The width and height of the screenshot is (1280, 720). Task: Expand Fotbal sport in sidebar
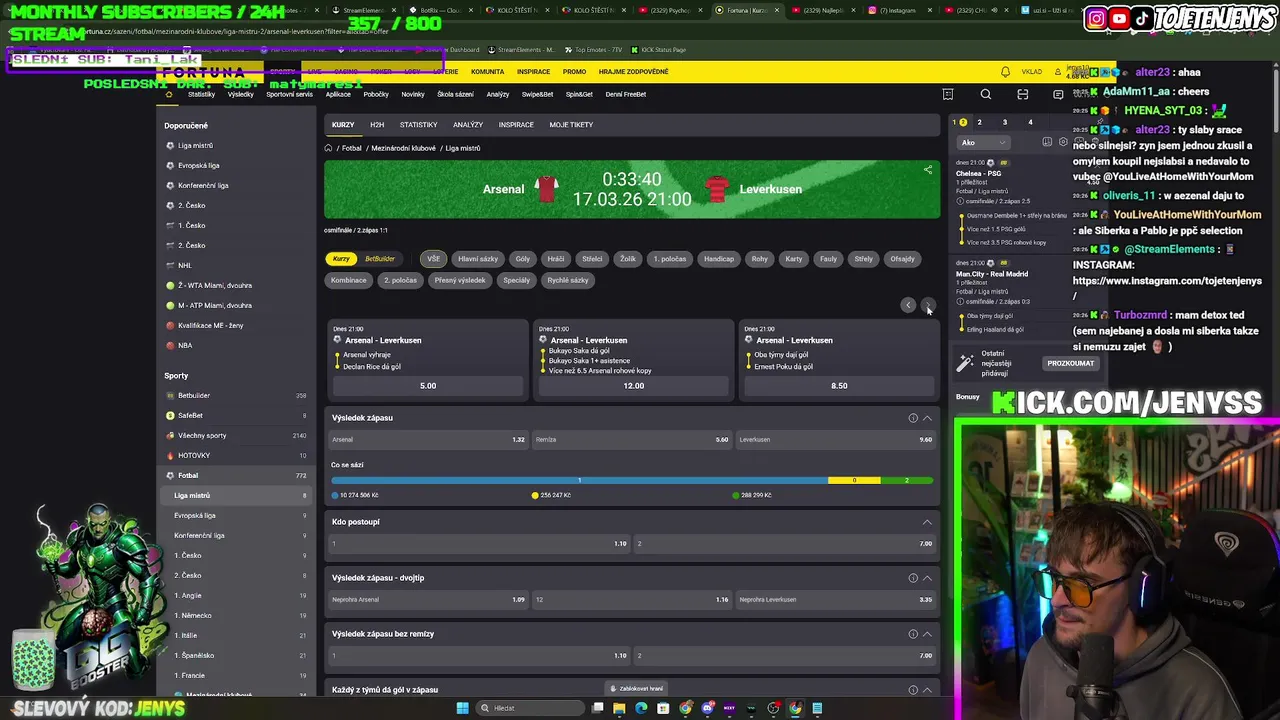click(x=238, y=476)
